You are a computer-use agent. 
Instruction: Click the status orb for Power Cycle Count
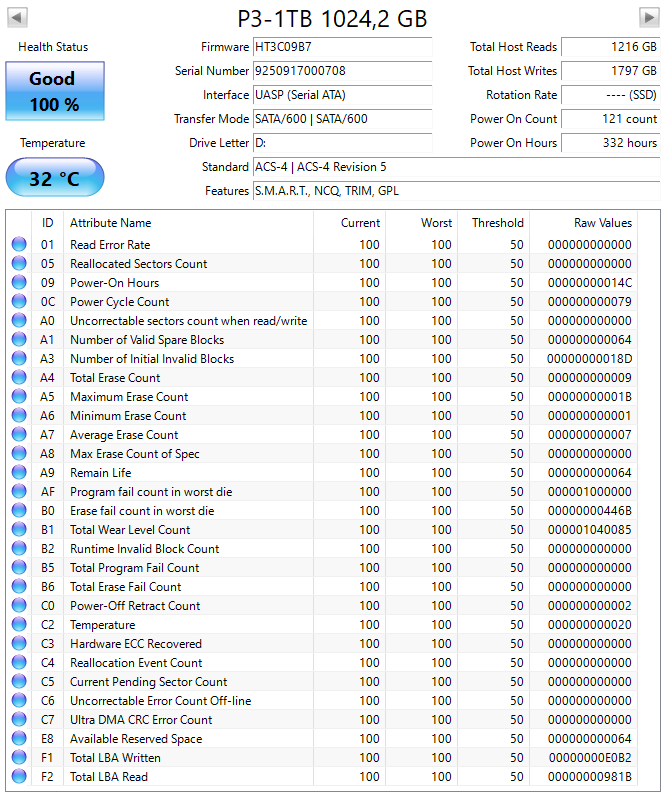19,301
